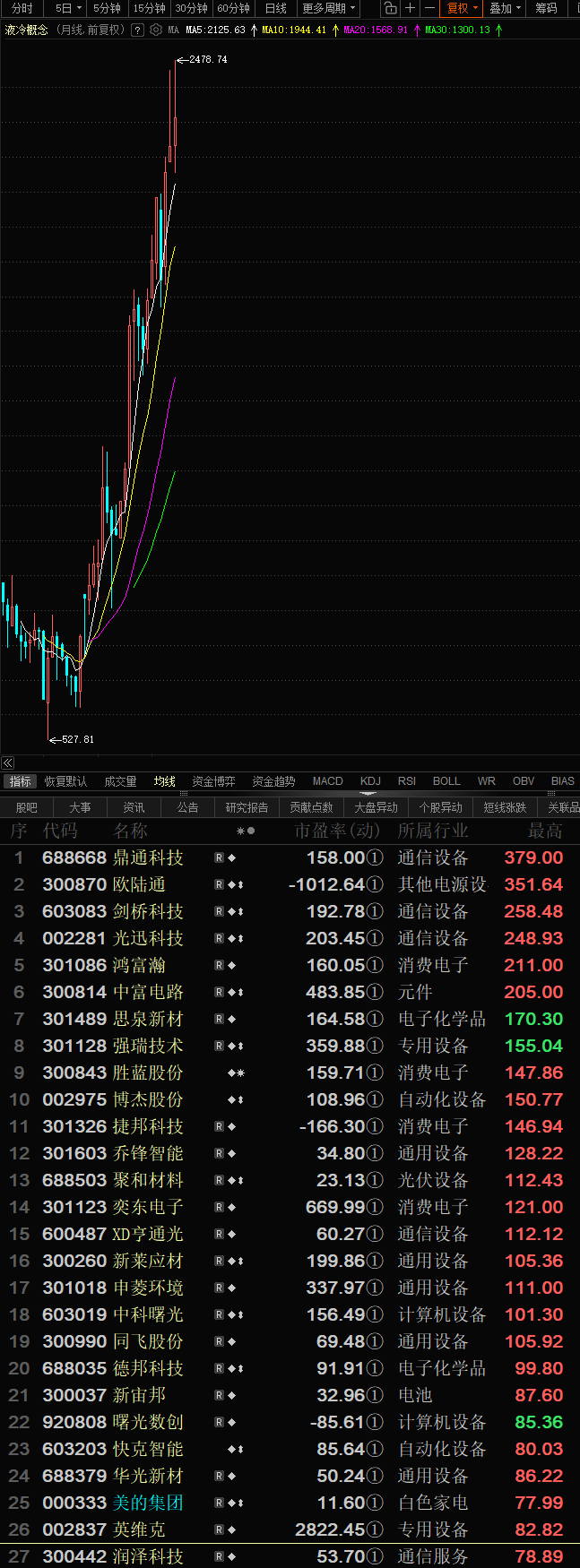Click info circle beside 2822.45 P/E value
The height and width of the screenshot is (1568, 580).
(x=376, y=1529)
